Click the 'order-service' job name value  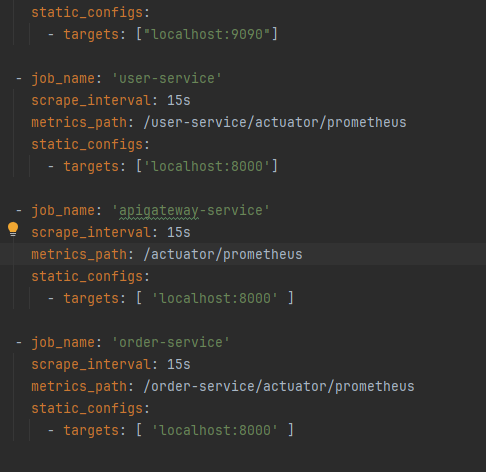(171, 343)
